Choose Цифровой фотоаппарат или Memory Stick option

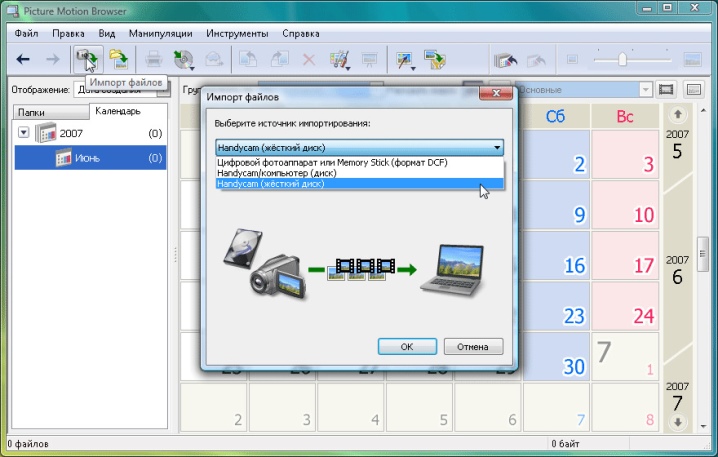359,162
